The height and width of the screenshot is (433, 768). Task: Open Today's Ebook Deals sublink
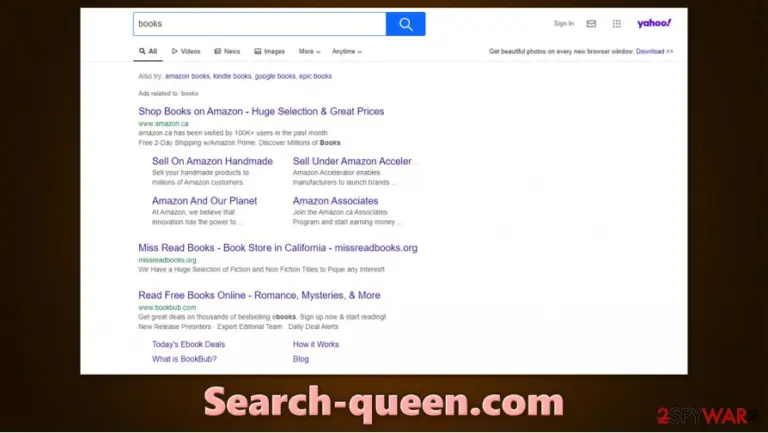pyautogui.click(x=189, y=344)
